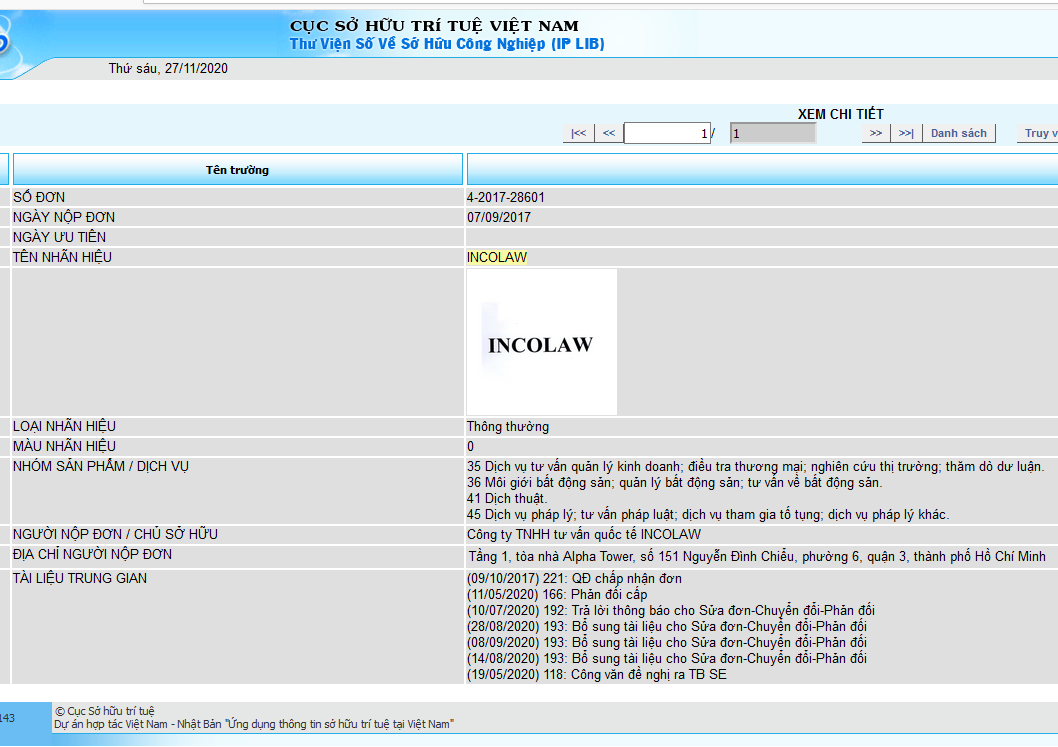Click the INCOLAW trademark logo image
The width and height of the screenshot is (1058, 747).
pyautogui.click(x=541, y=342)
